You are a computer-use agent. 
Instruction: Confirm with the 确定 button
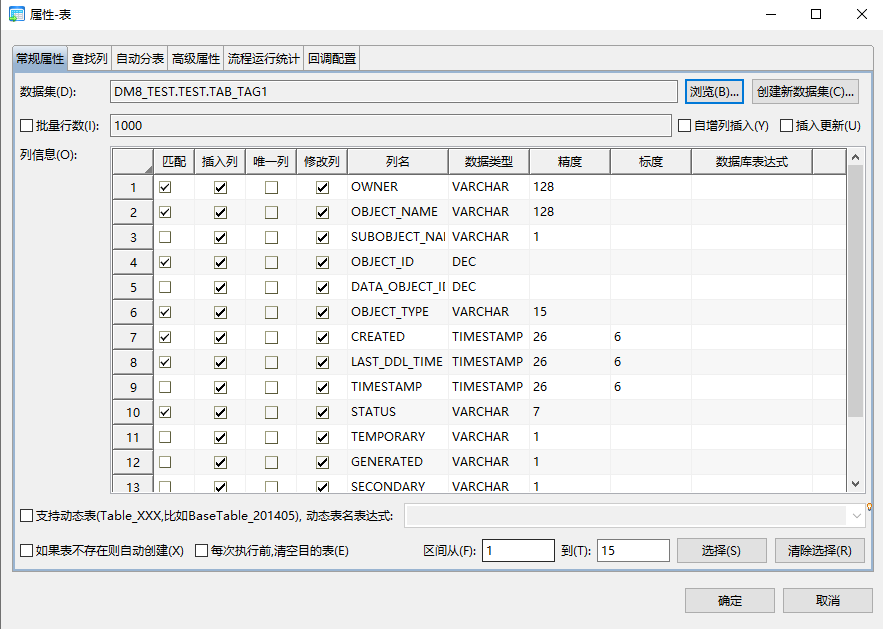pos(730,601)
